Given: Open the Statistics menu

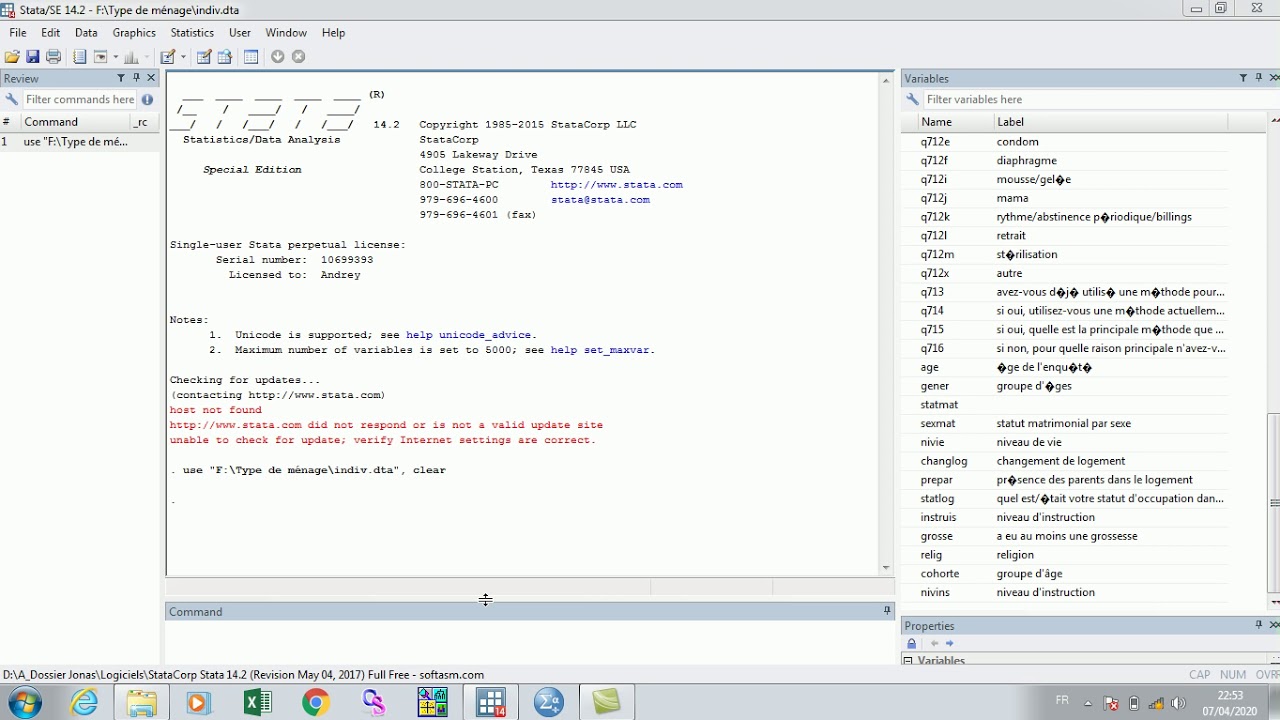Looking at the screenshot, I should (192, 33).
